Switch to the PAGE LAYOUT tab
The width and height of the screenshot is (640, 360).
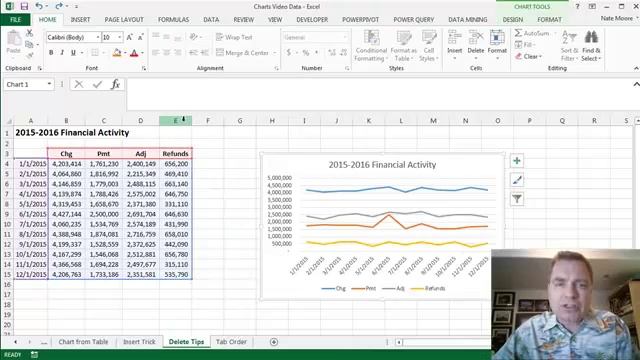pos(124,20)
